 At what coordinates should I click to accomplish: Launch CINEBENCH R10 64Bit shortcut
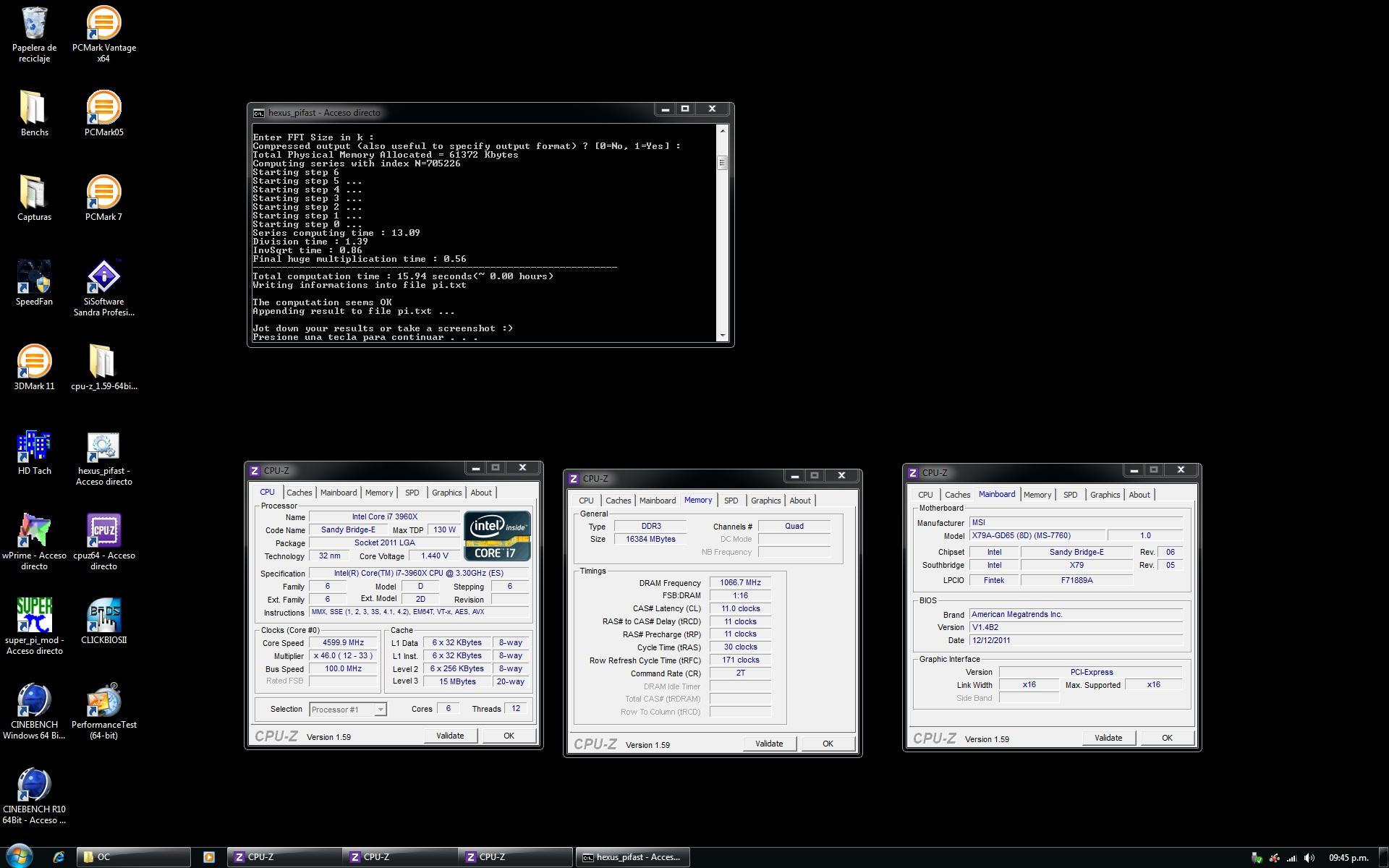click(34, 796)
